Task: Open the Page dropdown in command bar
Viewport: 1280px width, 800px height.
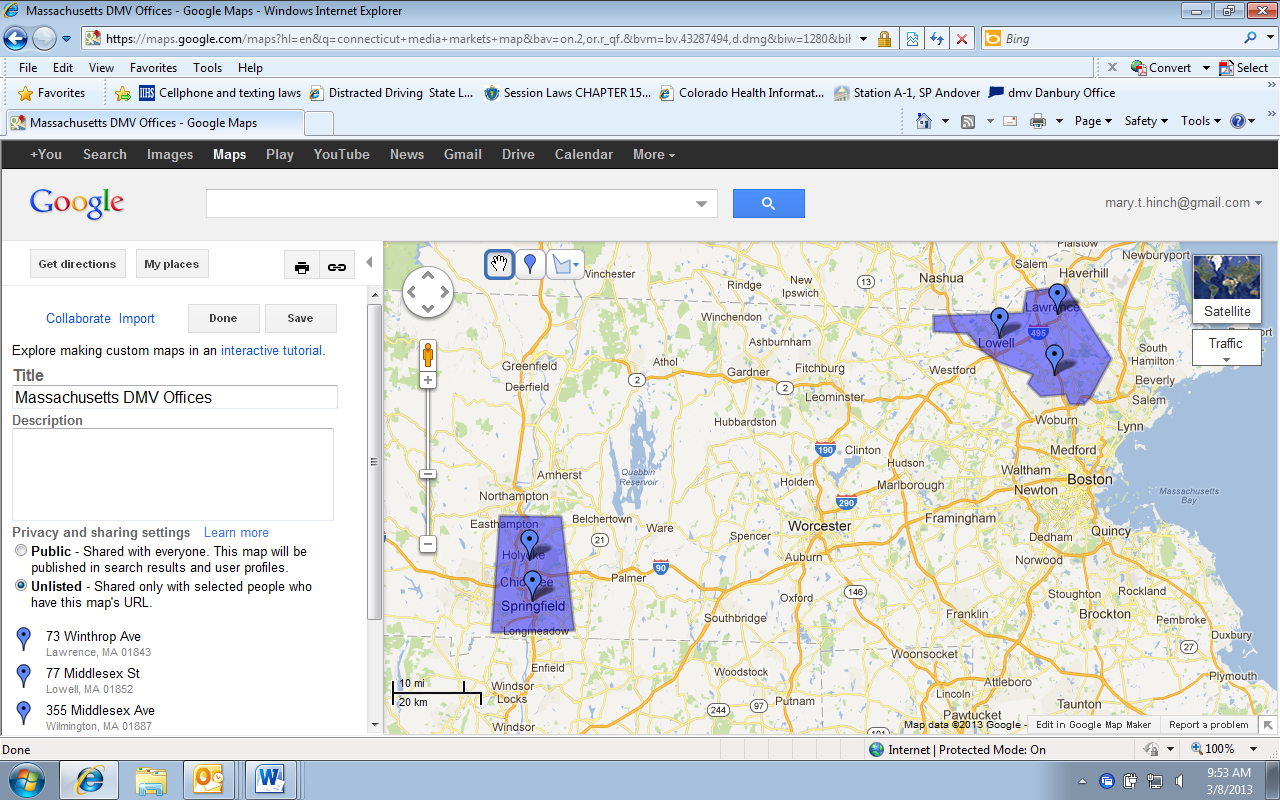Action: coord(1094,121)
